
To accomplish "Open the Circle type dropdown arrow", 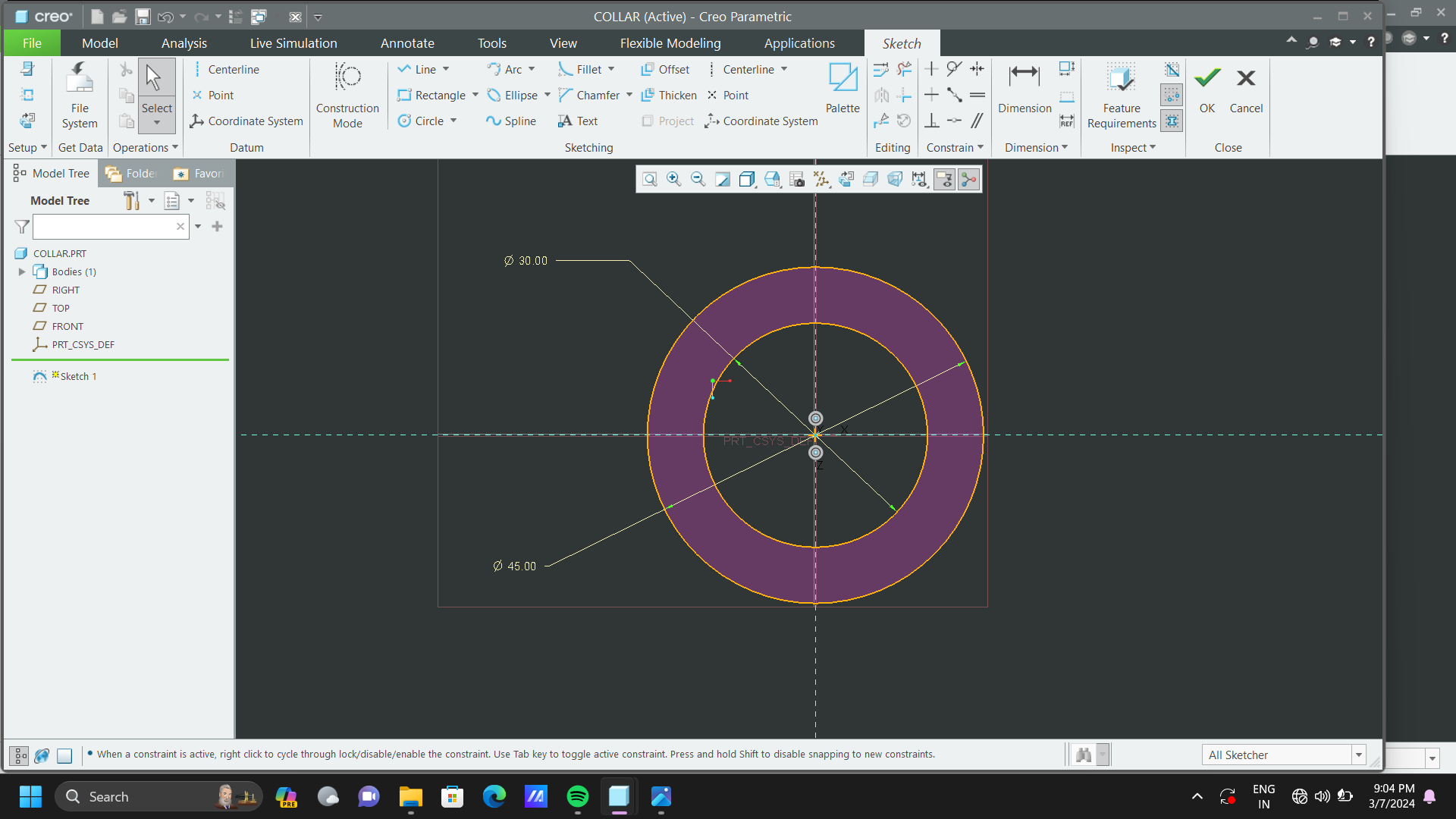I will (453, 121).
